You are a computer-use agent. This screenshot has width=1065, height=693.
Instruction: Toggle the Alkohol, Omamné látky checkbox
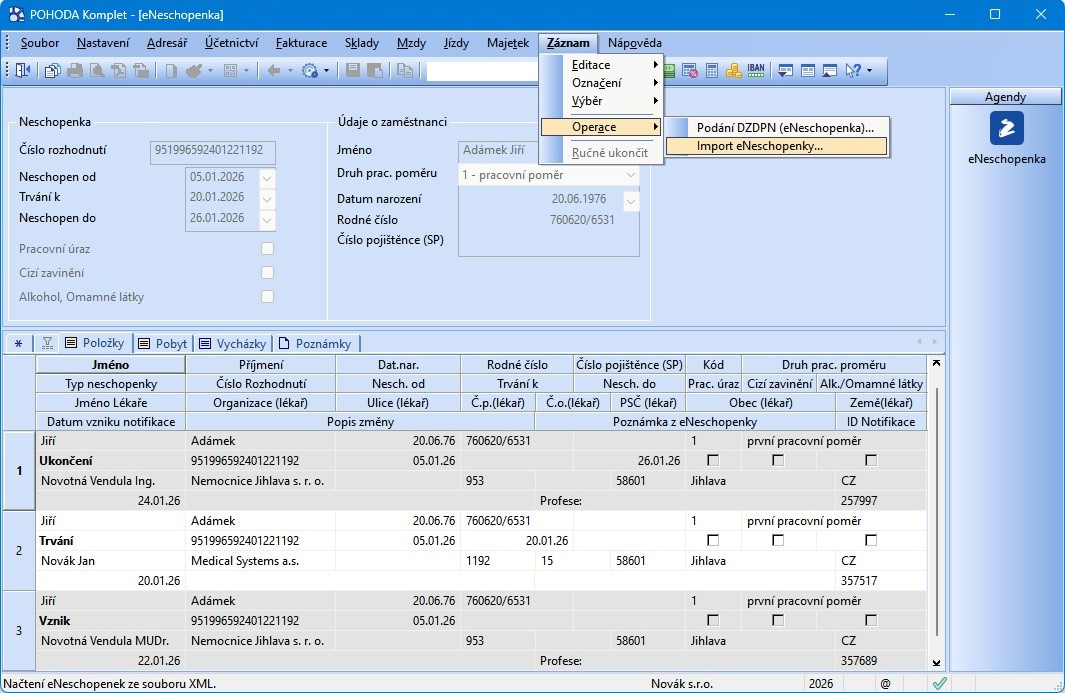[267, 297]
